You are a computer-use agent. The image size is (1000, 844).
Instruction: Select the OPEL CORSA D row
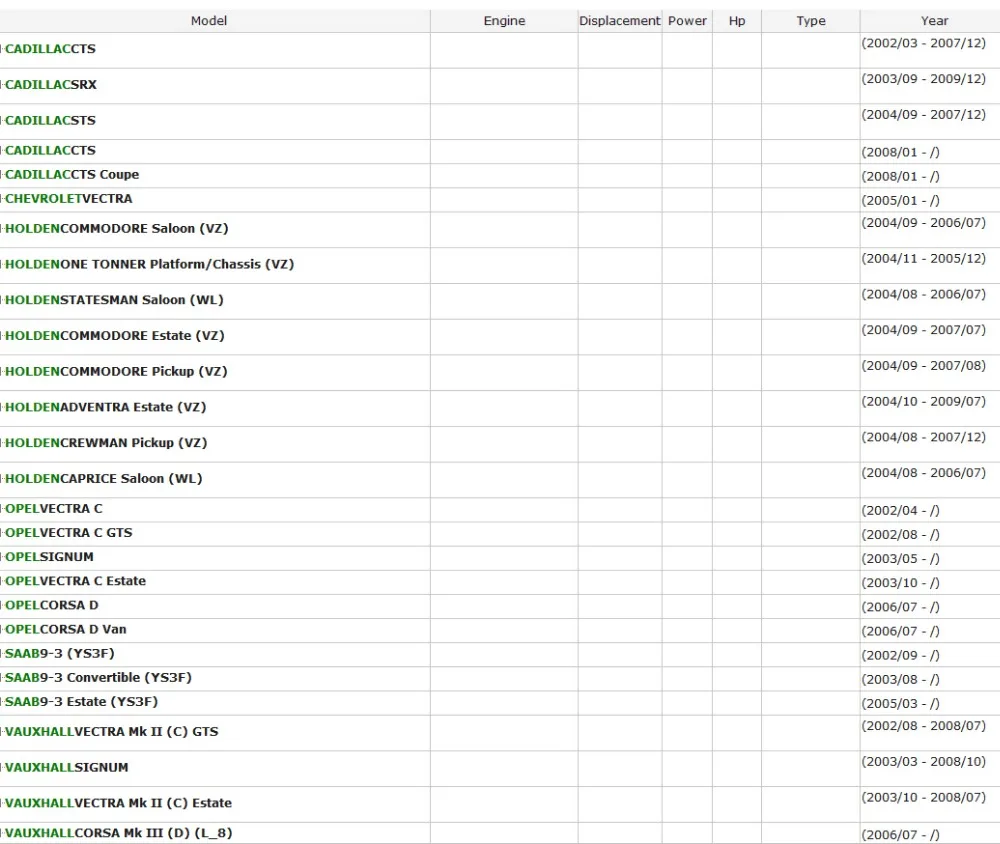click(x=500, y=606)
